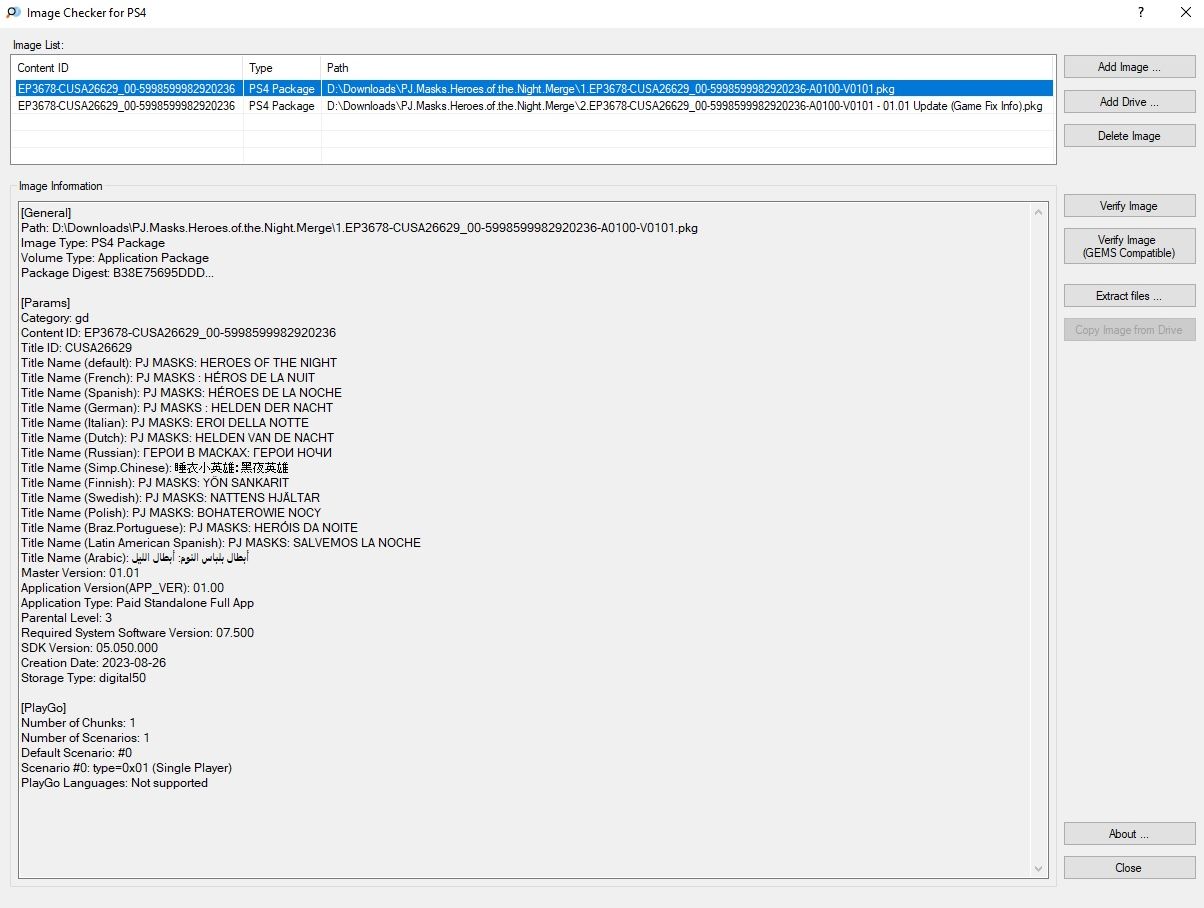Click the Master Version: 01.01 line

click(81, 573)
